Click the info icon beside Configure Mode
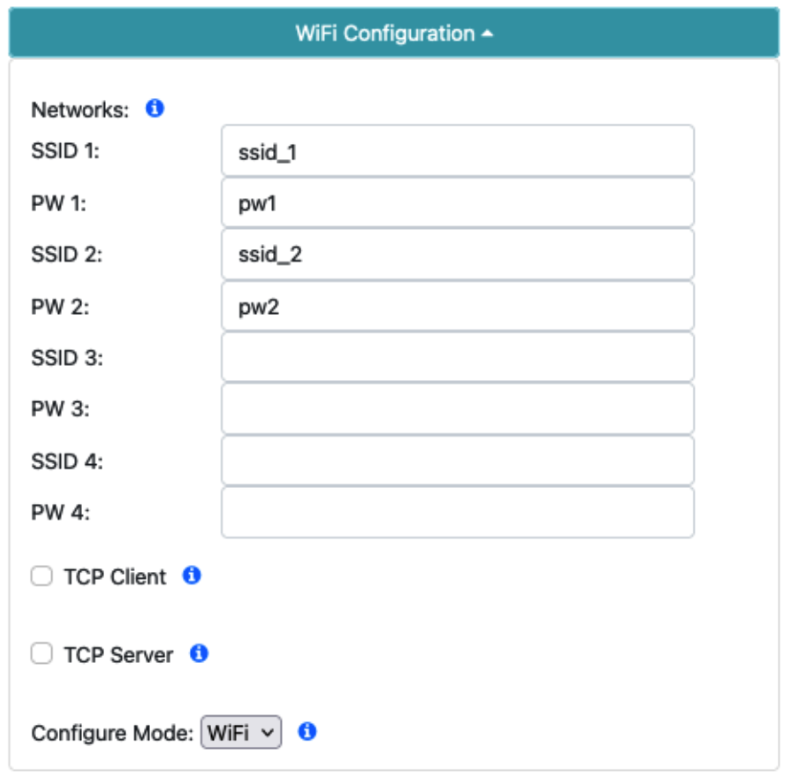 click(308, 732)
